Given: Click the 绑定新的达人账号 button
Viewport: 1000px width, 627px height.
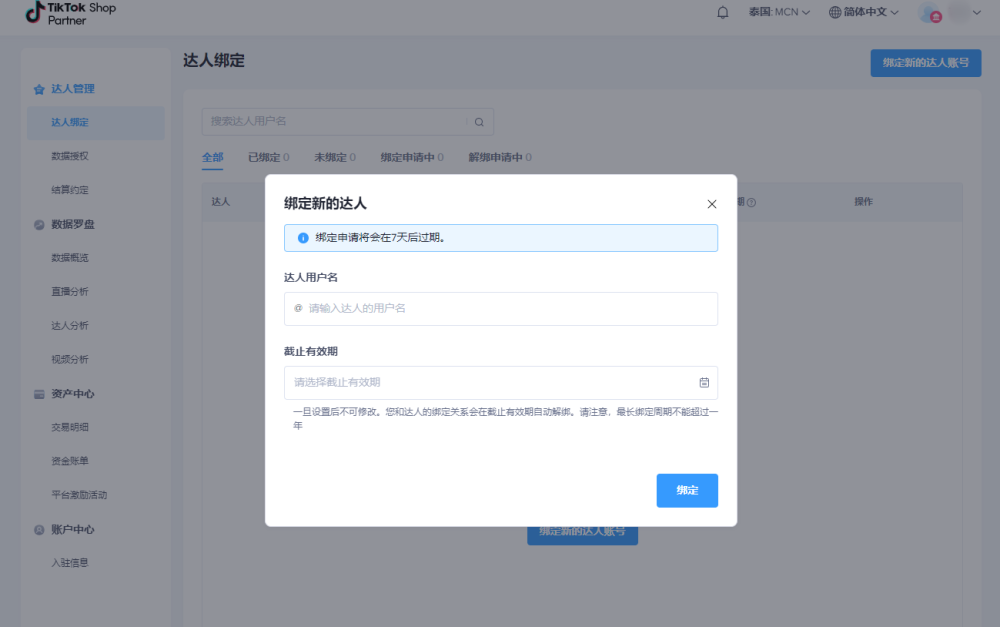Looking at the screenshot, I should pyautogui.click(x=925, y=62).
